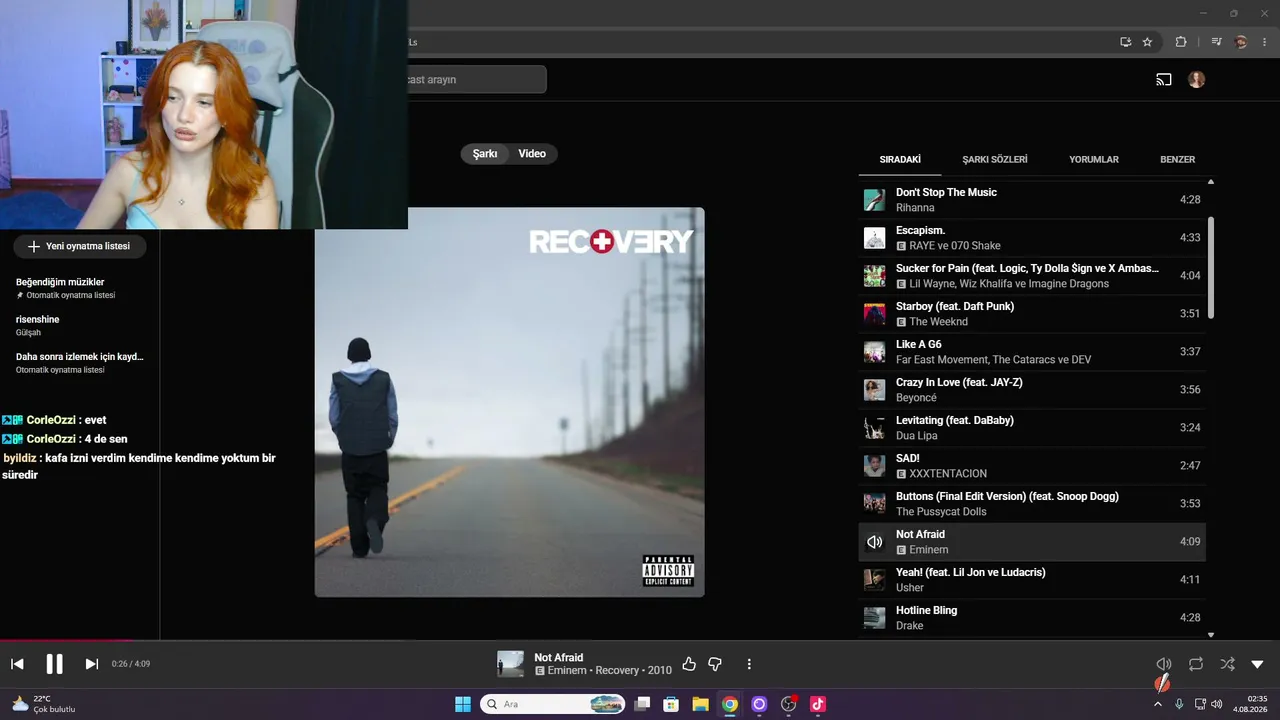Click the Eminem link in player bar
The height and width of the screenshot is (720, 1280).
pos(568,670)
